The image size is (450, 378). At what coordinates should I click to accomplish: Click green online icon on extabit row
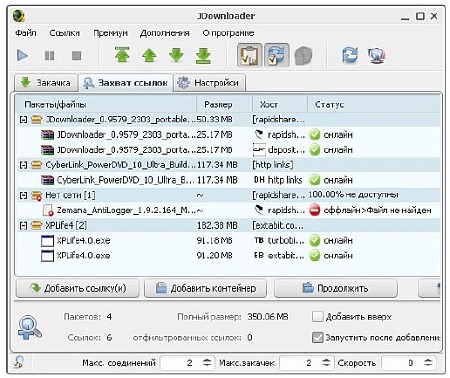click(315, 256)
